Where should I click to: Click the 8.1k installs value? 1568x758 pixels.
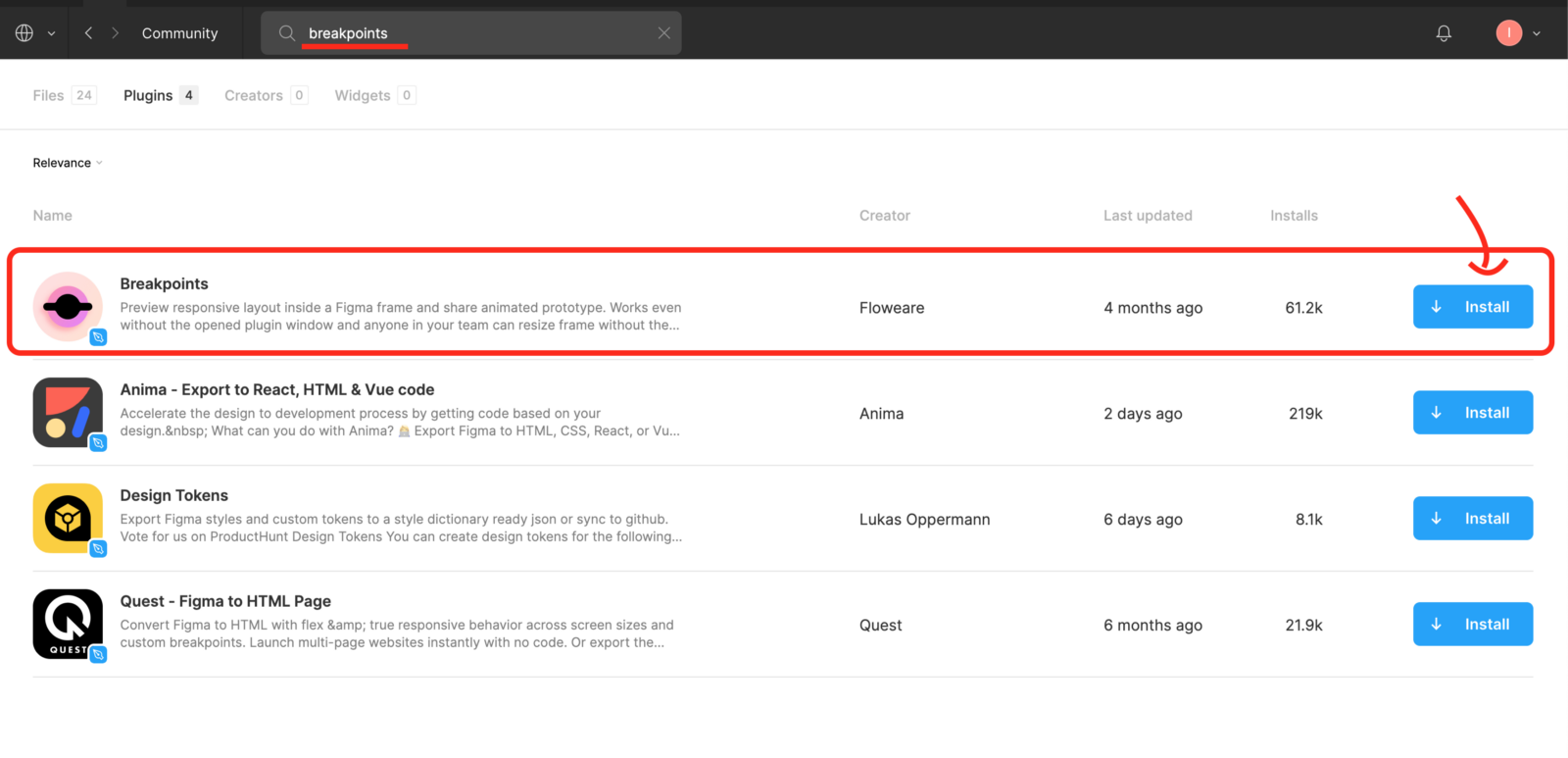coord(1309,520)
